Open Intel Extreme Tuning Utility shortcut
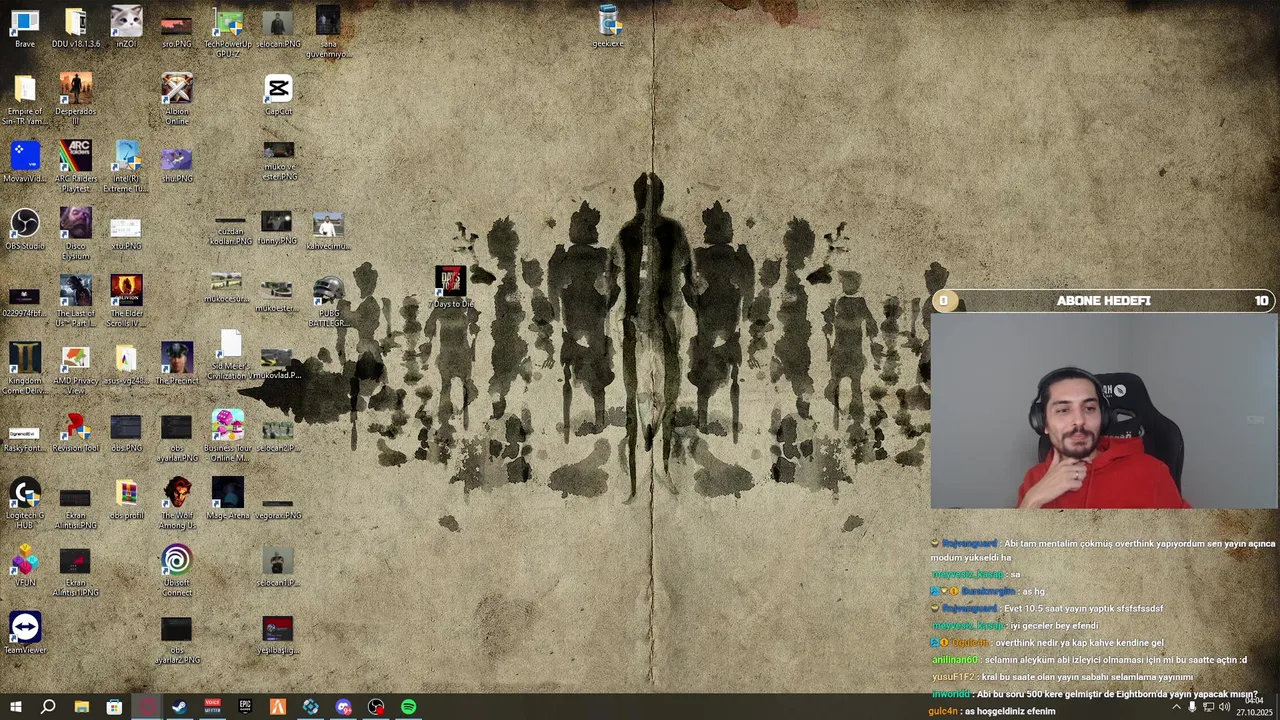 tap(126, 166)
